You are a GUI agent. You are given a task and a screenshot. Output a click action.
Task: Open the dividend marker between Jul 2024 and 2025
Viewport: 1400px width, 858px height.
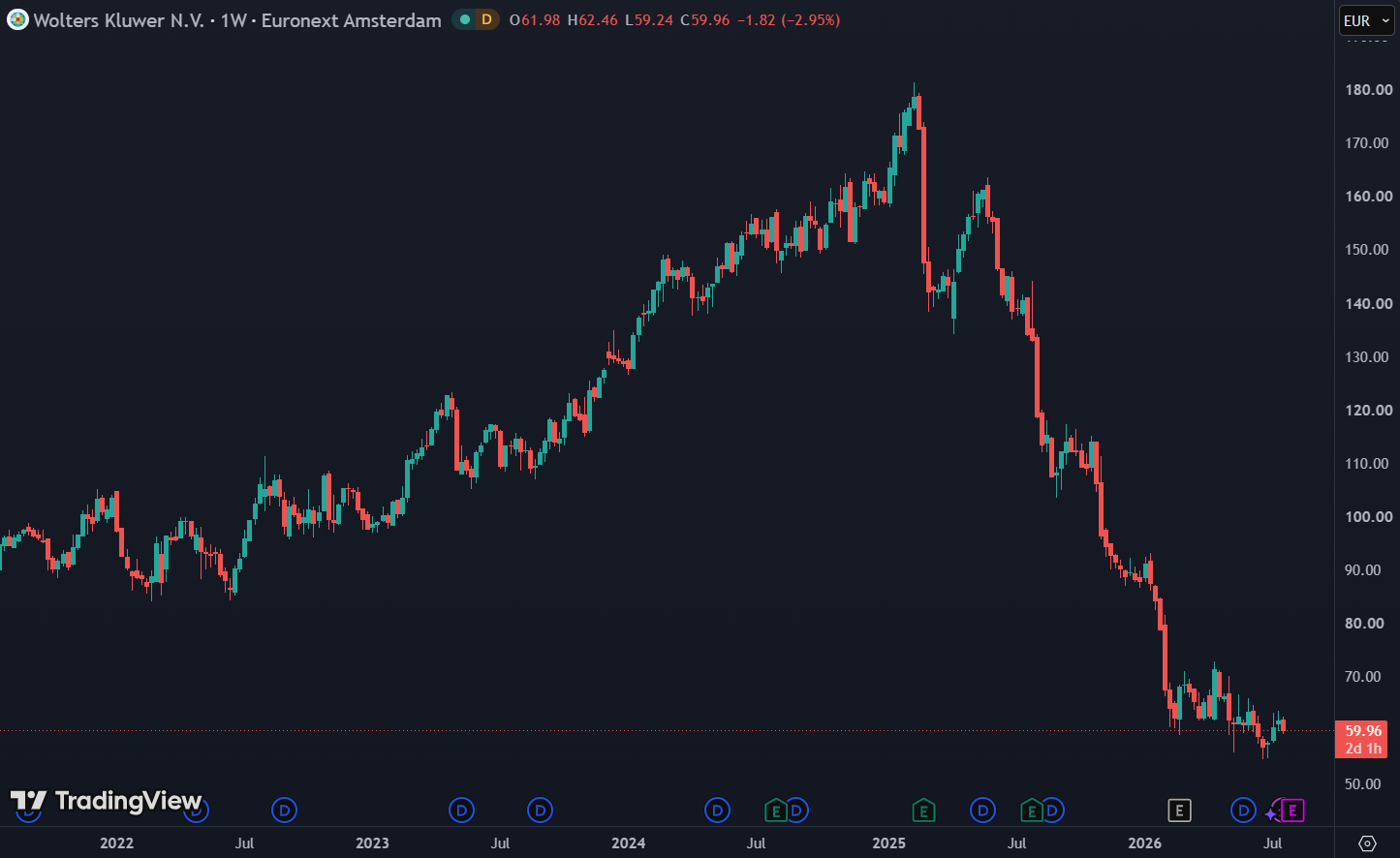(796, 810)
